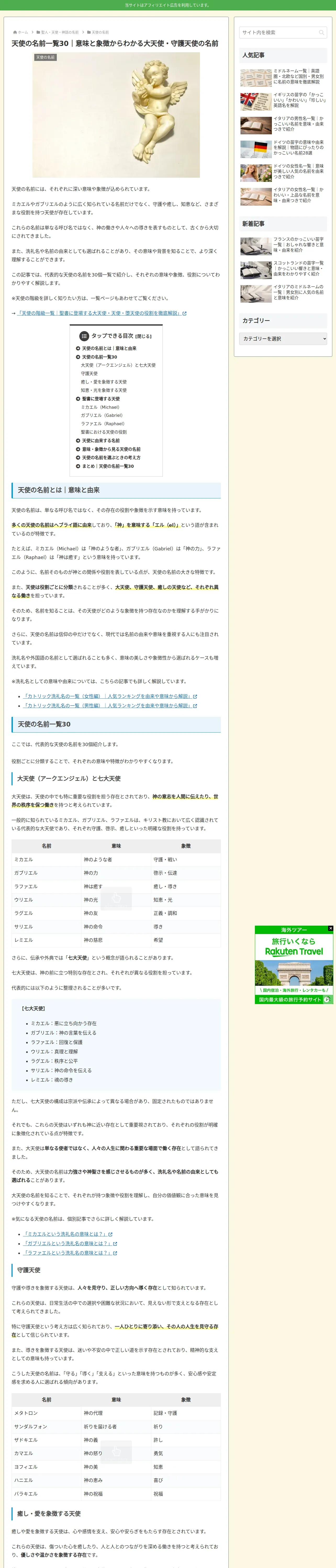Click the arrow bullet before 天使の名前一覧30 in contents
Image resolution: width=336 pixels, height=1568 pixels.
[x=78, y=357]
